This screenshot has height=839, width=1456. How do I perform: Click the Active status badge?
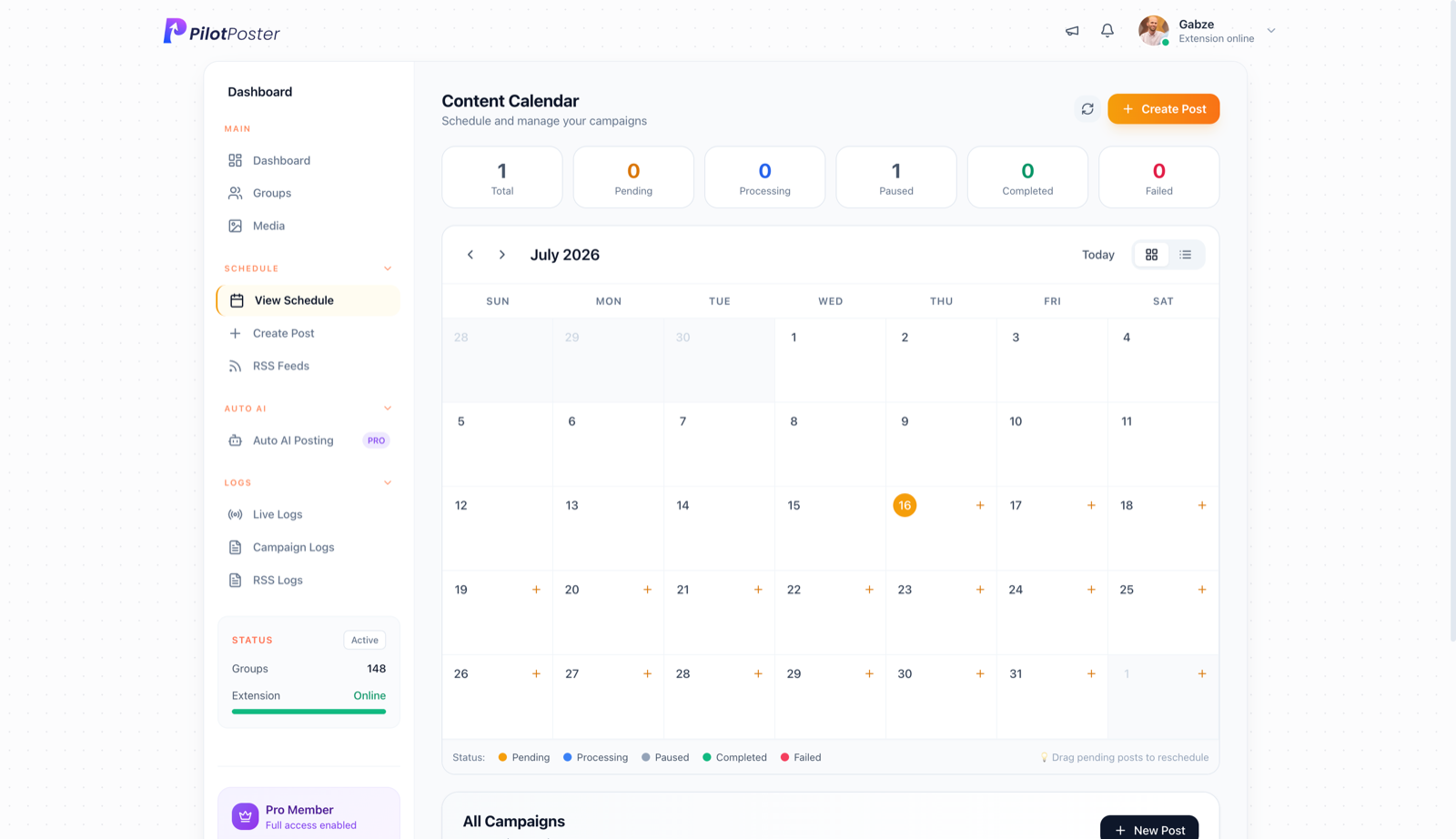click(365, 640)
